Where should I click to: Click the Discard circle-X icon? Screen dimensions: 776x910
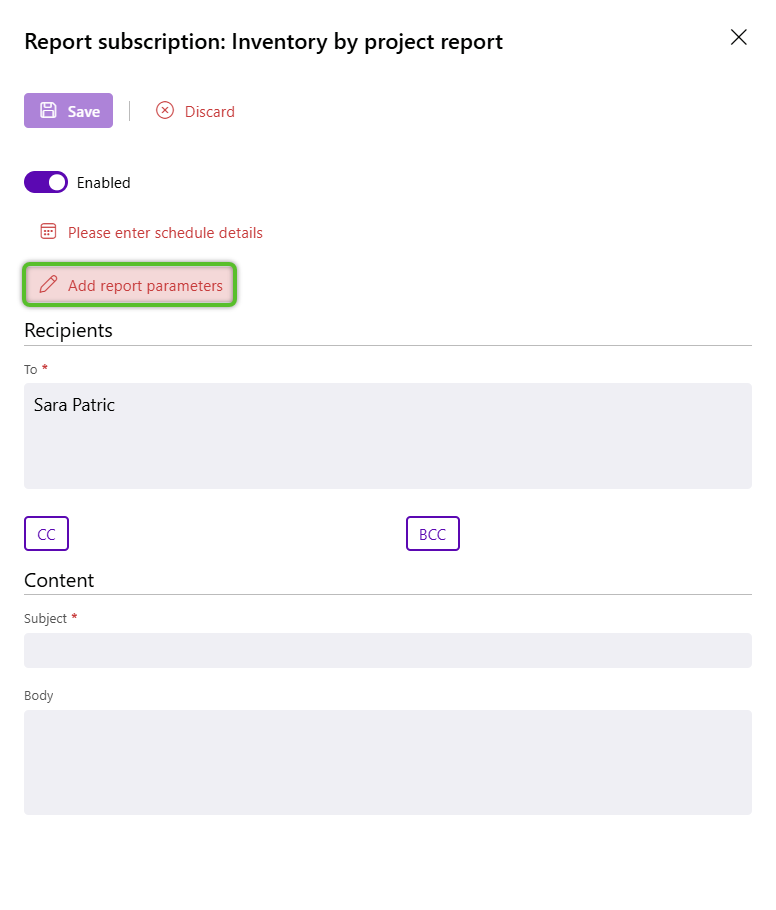(x=165, y=111)
